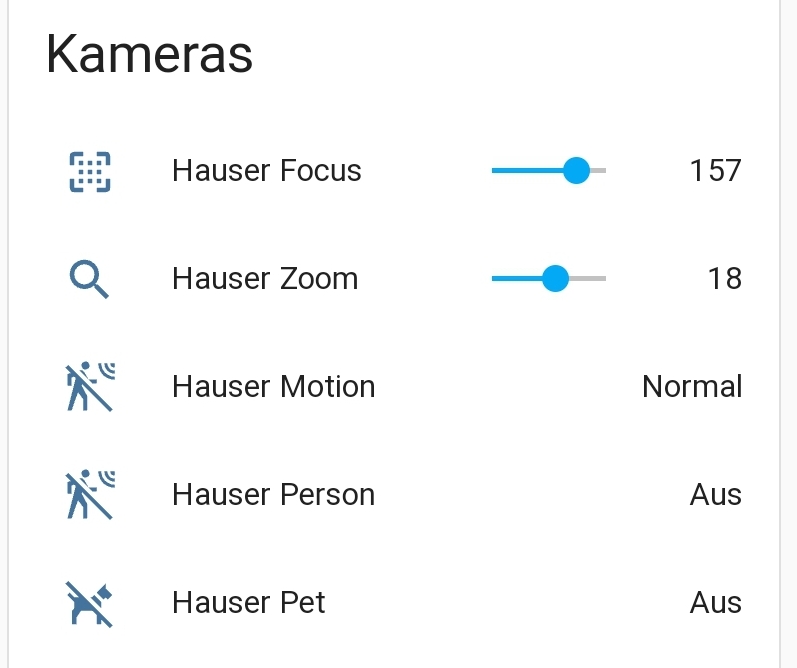Click the grey end of the Focus slider track
The image size is (797, 668).
pos(599,171)
